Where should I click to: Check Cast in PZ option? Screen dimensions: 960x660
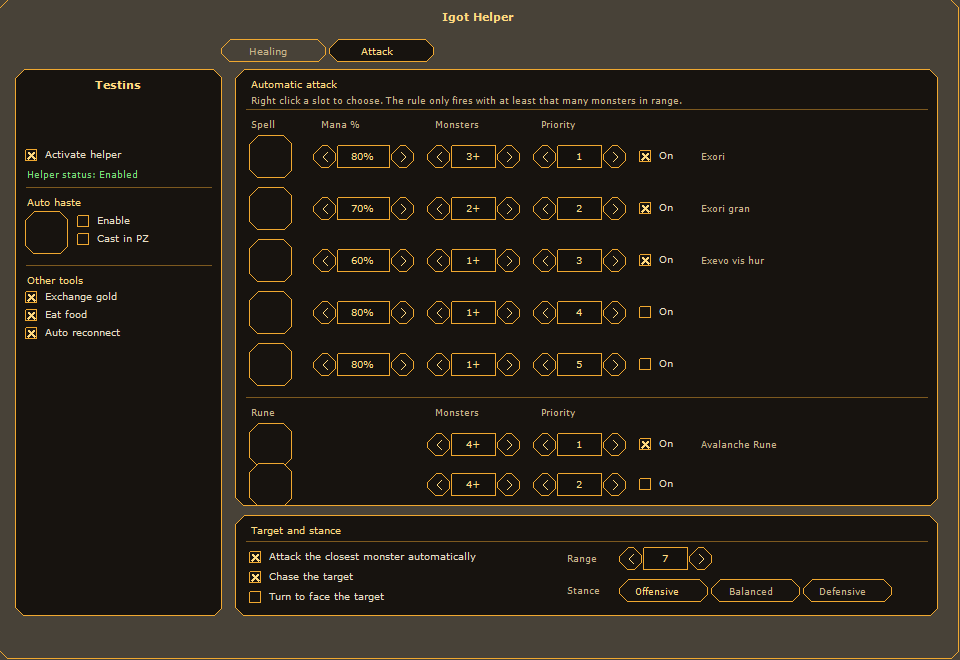pos(83,239)
